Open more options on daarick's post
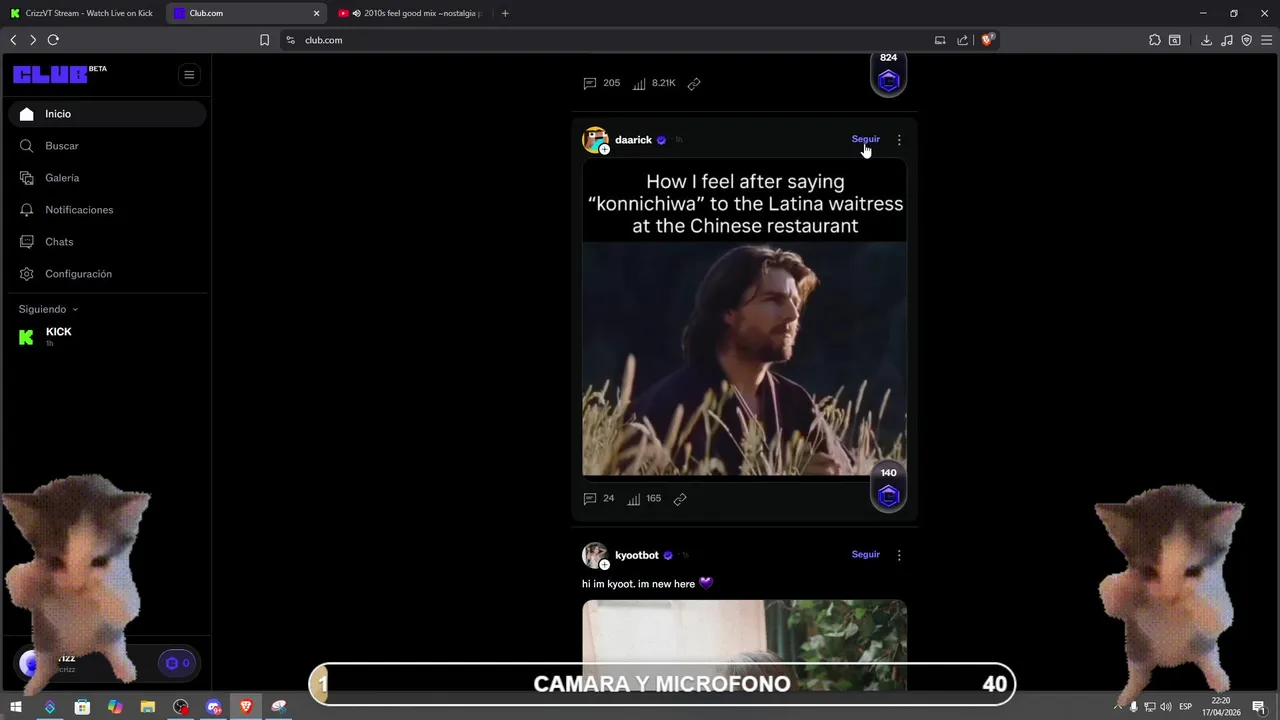This screenshot has width=1280, height=720. [x=899, y=140]
